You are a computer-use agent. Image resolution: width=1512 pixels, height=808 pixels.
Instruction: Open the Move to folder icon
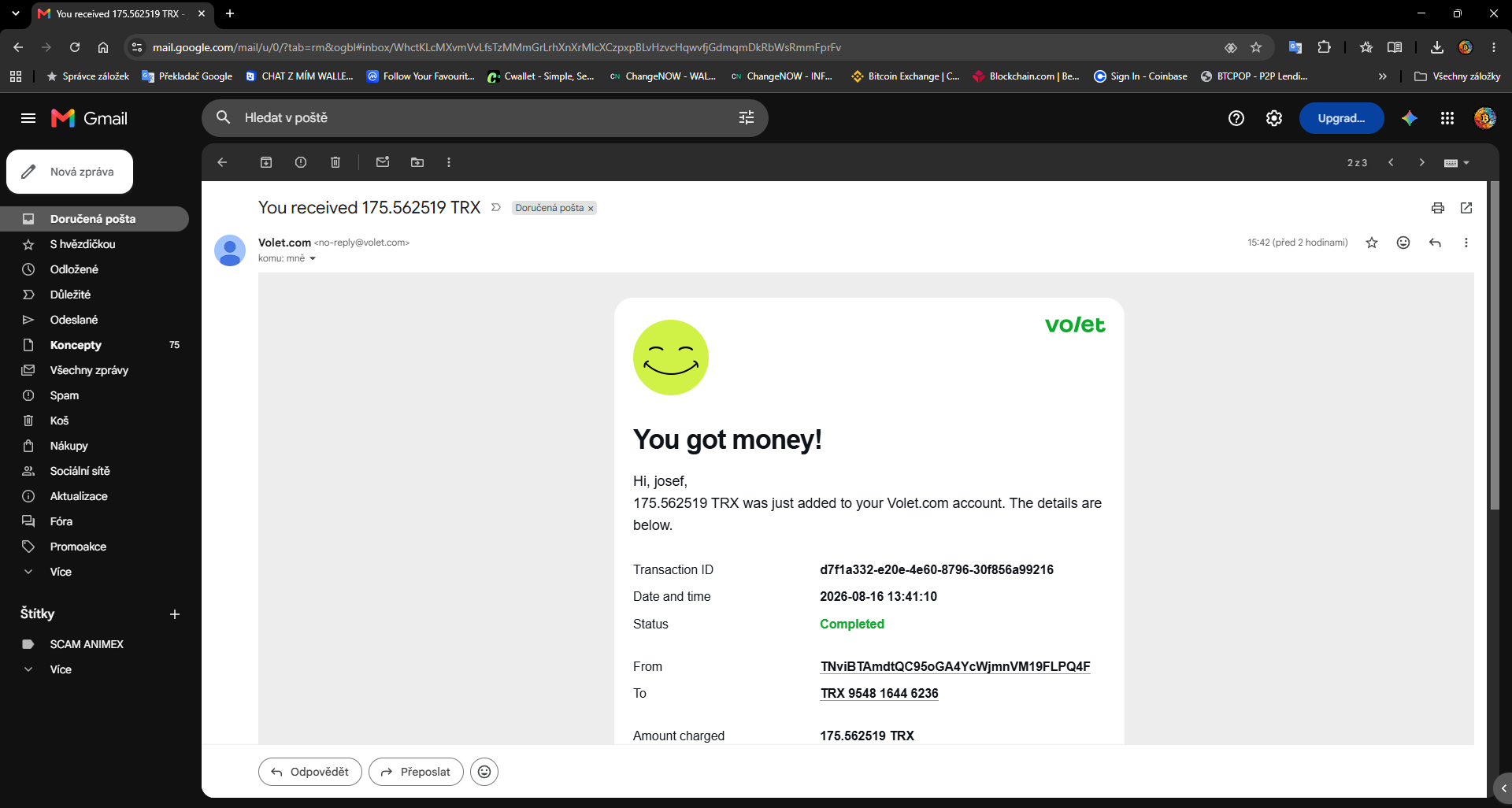point(417,162)
